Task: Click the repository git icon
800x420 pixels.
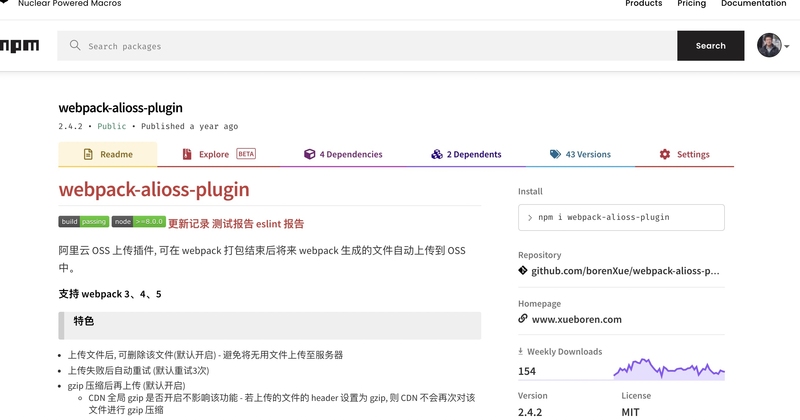Action: pyautogui.click(x=522, y=270)
